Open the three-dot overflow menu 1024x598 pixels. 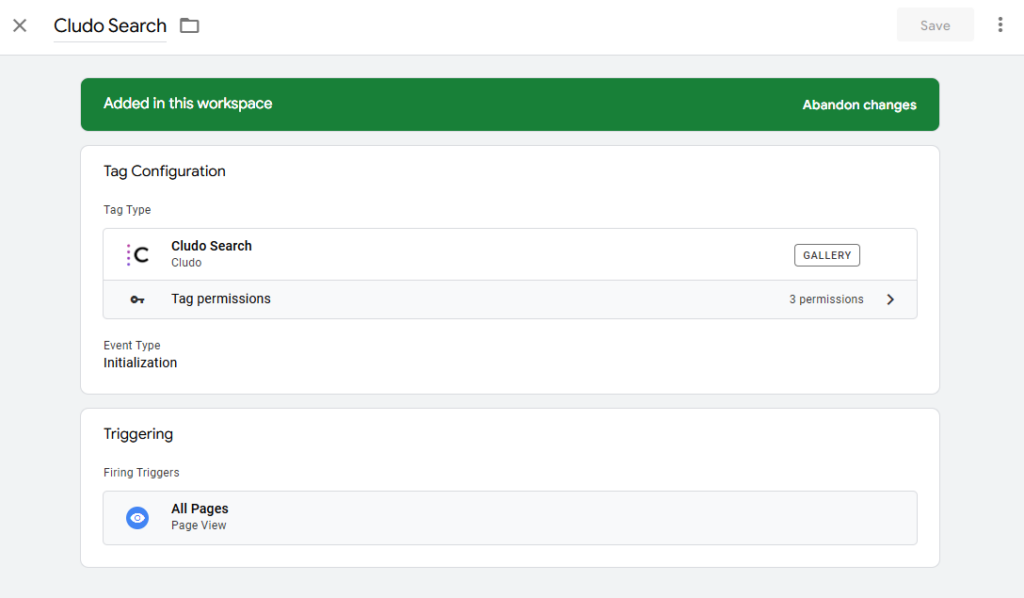[1000, 24]
